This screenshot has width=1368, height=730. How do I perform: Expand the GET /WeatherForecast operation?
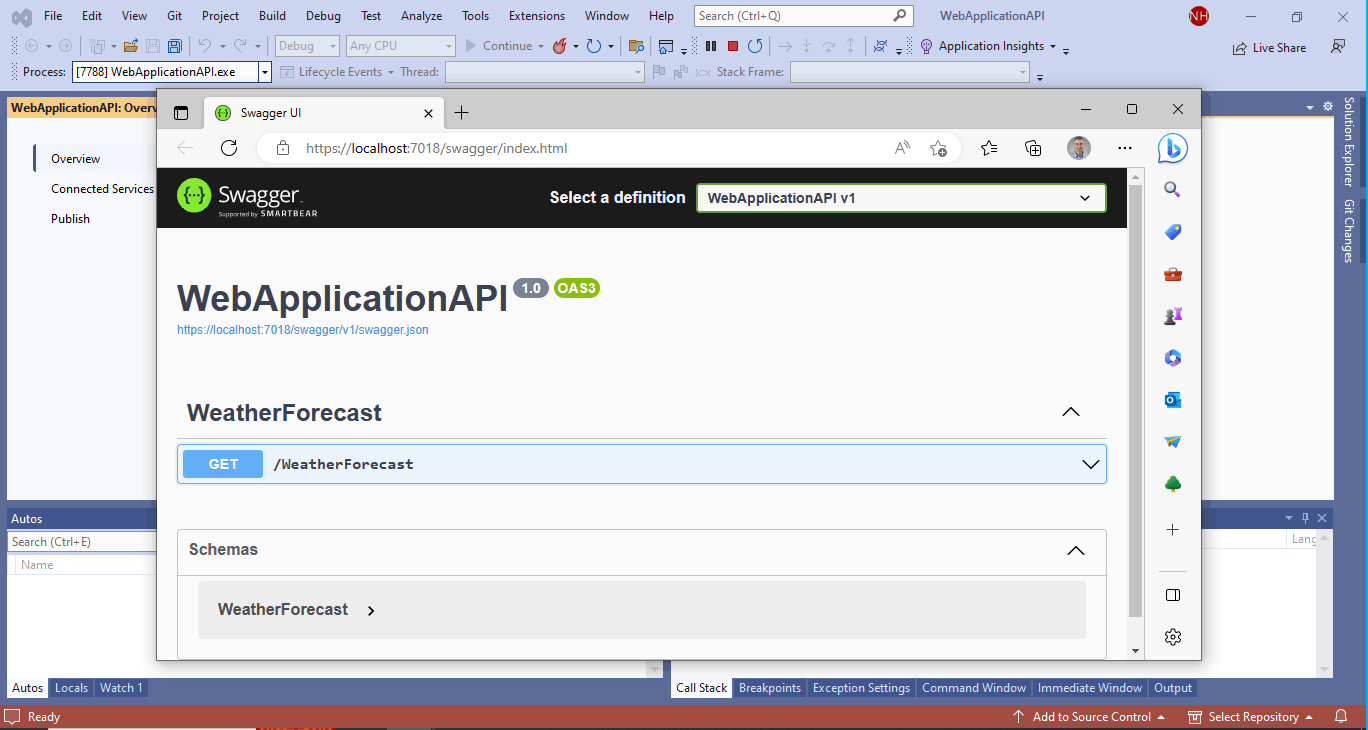click(640, 464)
